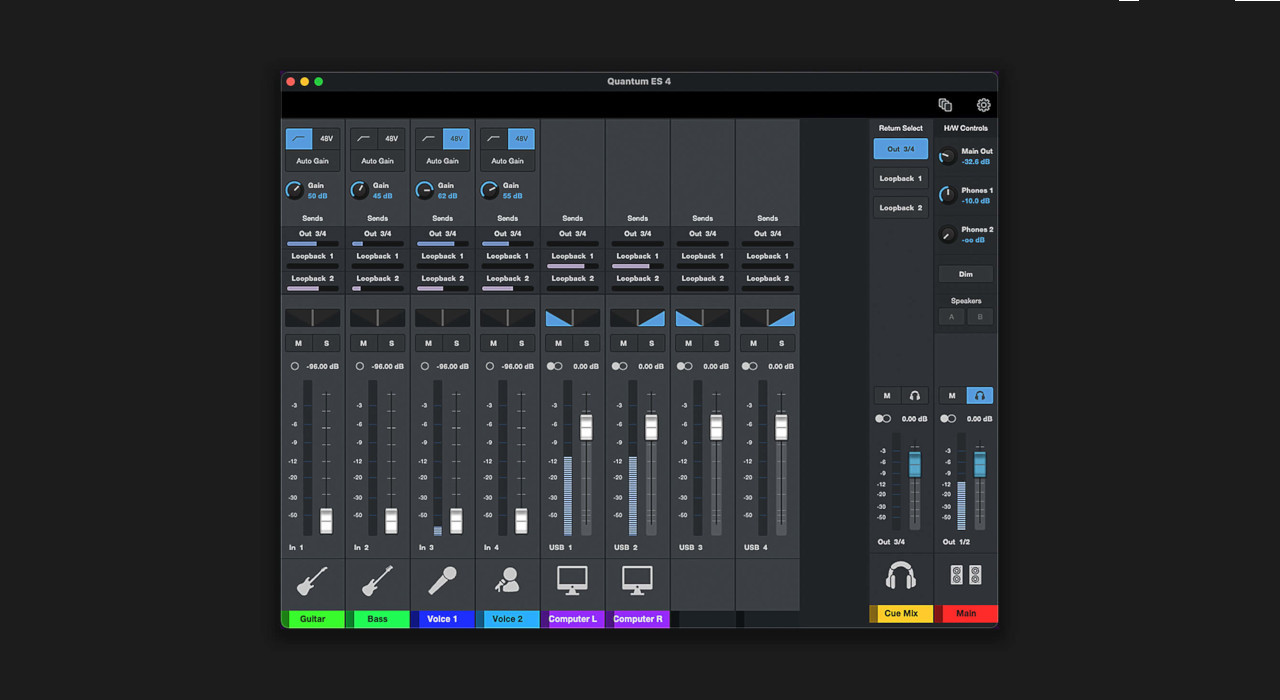Solo the Bass channel
The image size is (1280, 700).
[391, 343]
